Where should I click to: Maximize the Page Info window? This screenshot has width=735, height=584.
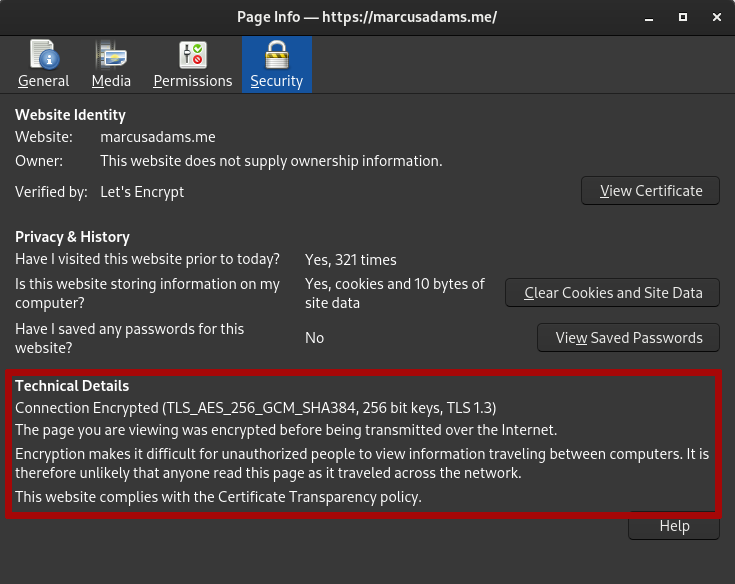(683, 17)
